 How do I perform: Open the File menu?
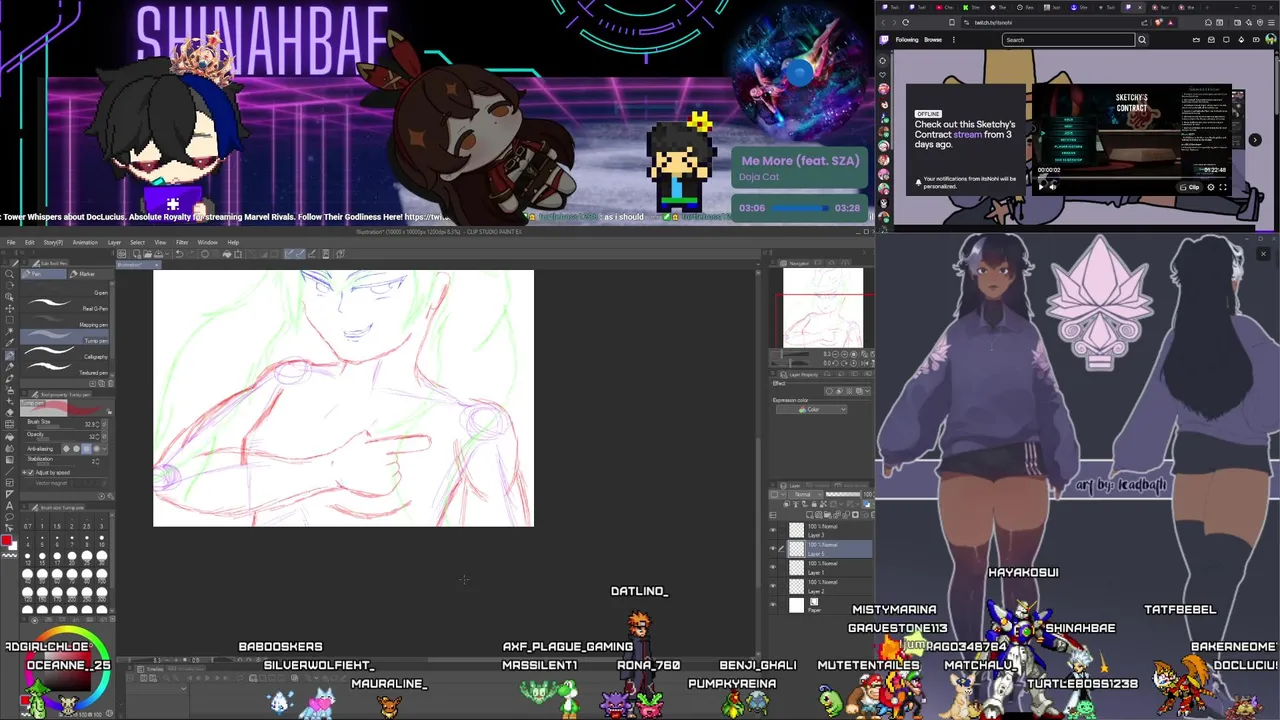[x=11, y=242]
